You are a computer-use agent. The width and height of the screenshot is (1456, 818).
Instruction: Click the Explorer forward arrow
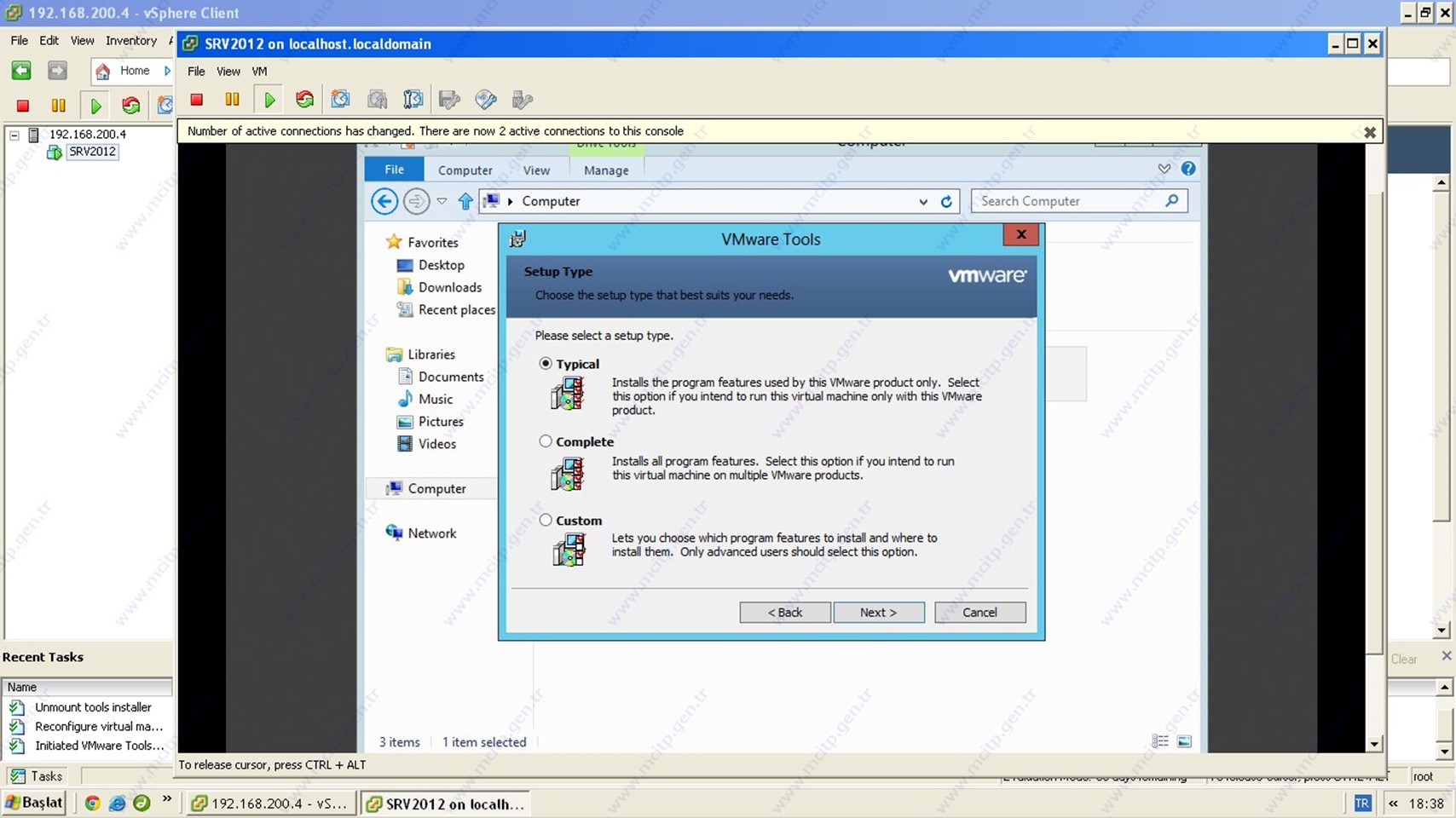(x=416, y=201)
